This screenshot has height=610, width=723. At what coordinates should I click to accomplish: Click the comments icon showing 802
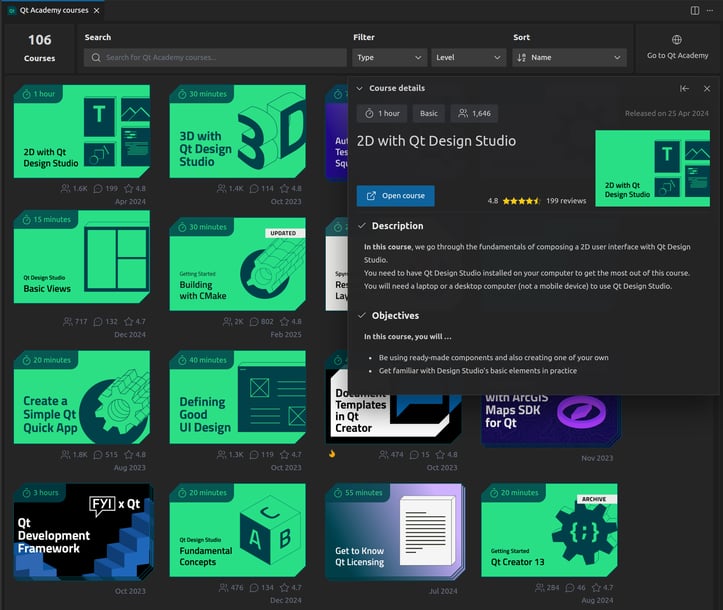[x=254, y=321]
